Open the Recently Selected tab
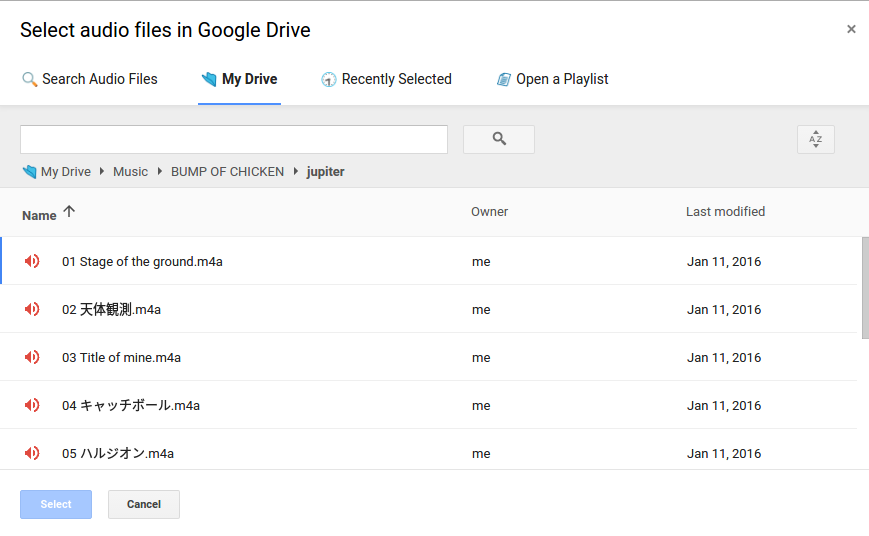Screen dimensions: 869x536 coord(386,79)
